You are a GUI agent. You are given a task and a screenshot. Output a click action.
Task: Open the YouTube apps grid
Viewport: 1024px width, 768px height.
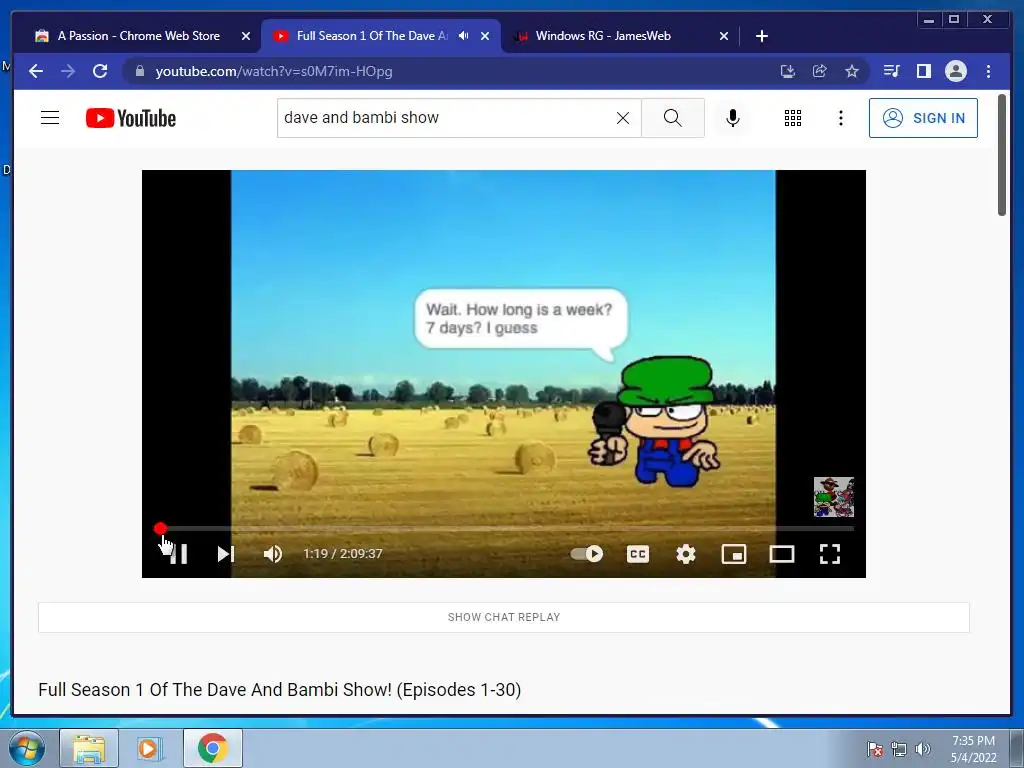coord(793,118)
